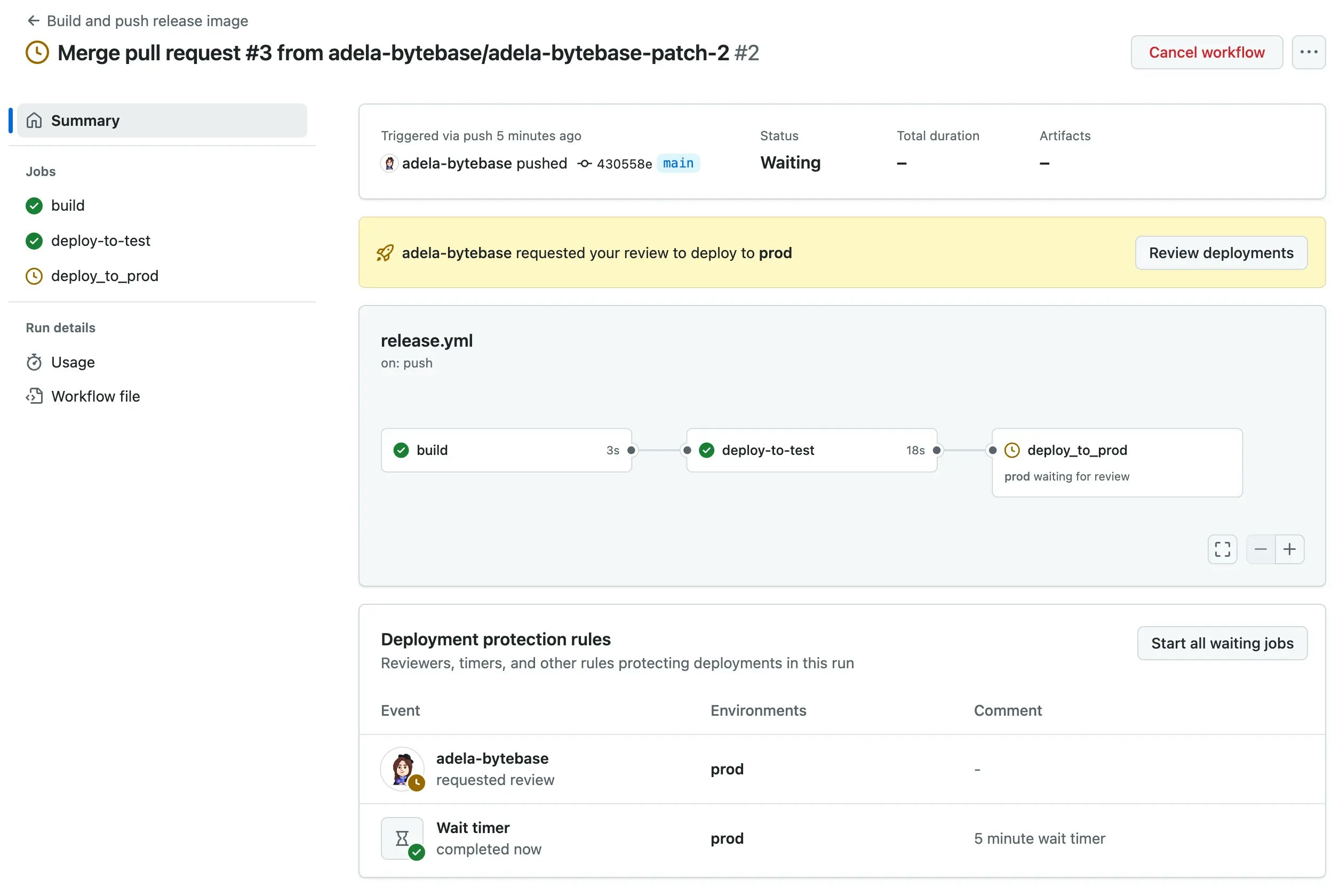The width and height of the screenshot is (1340, 896).
Task: Click the Usage stopwatch icon
Action: (34, 362)
